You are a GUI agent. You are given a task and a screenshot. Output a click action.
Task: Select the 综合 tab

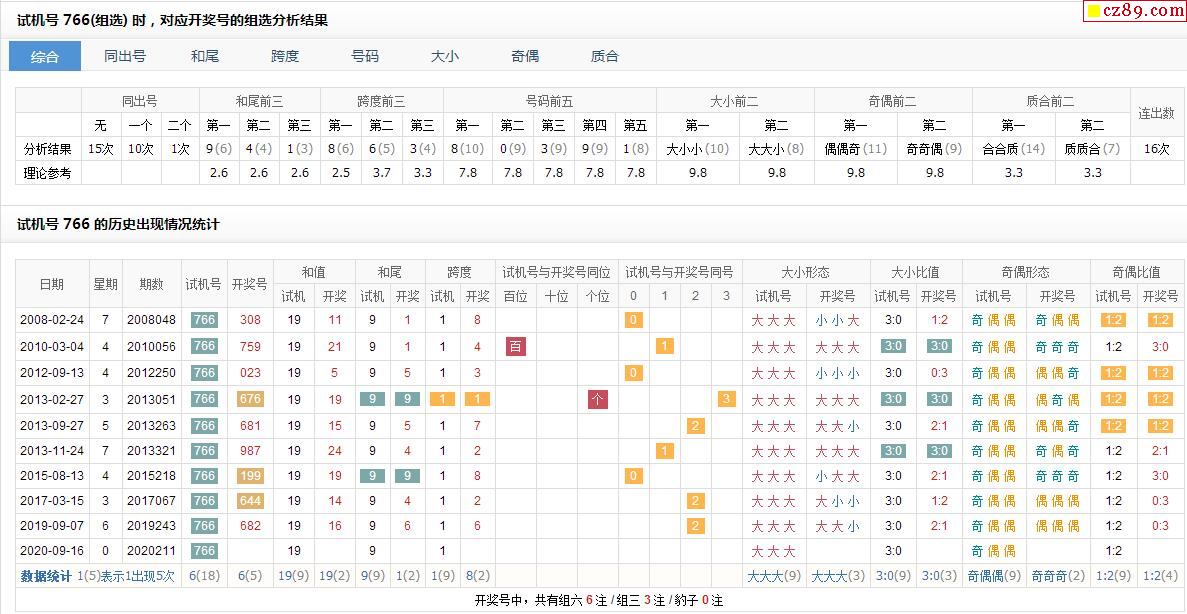pyautogui.click(x=45, y=56)
